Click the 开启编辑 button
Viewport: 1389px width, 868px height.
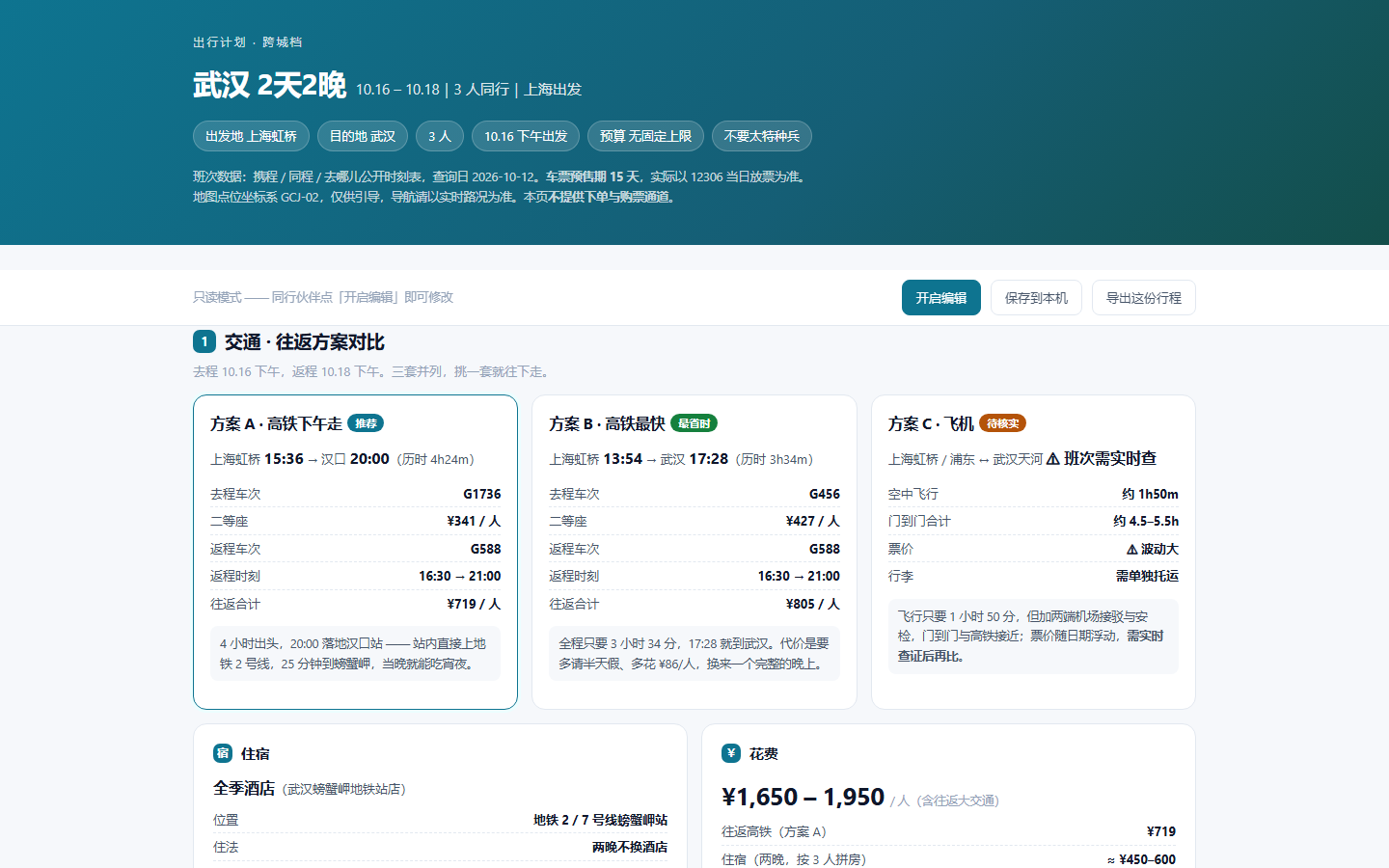pos(941,298)
